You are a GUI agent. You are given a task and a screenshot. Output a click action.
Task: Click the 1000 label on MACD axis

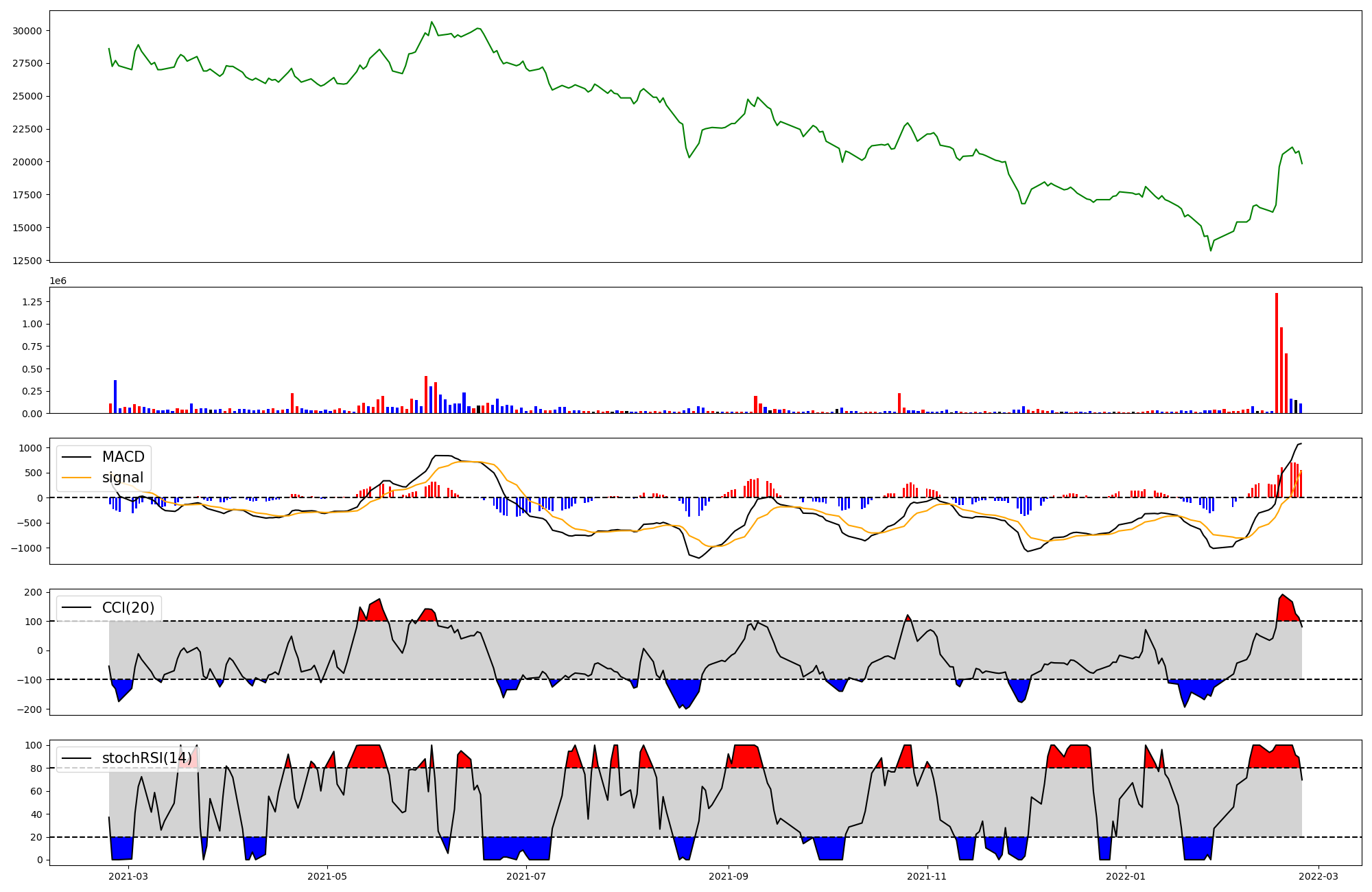click(30, 448)
